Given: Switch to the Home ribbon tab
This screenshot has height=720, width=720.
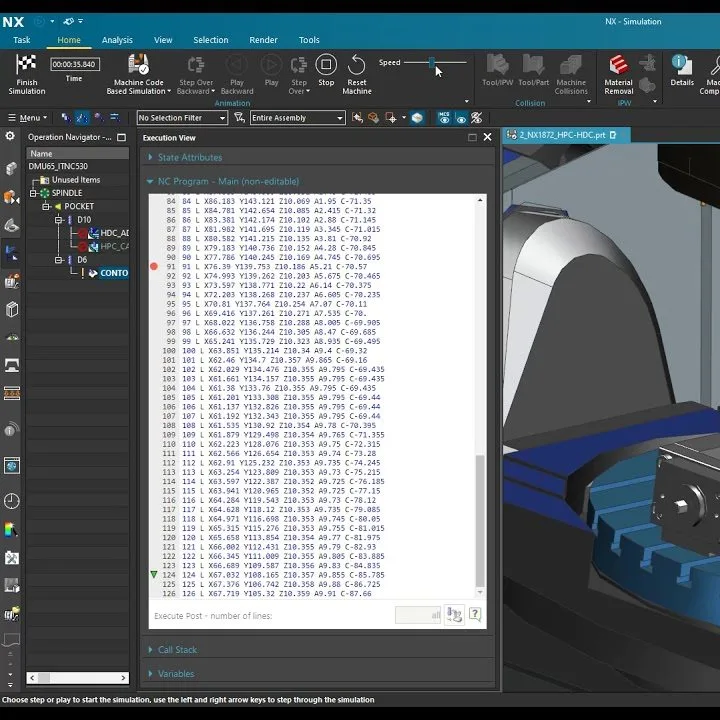Looking at the screenshot, I should click(x=69, y=40).
